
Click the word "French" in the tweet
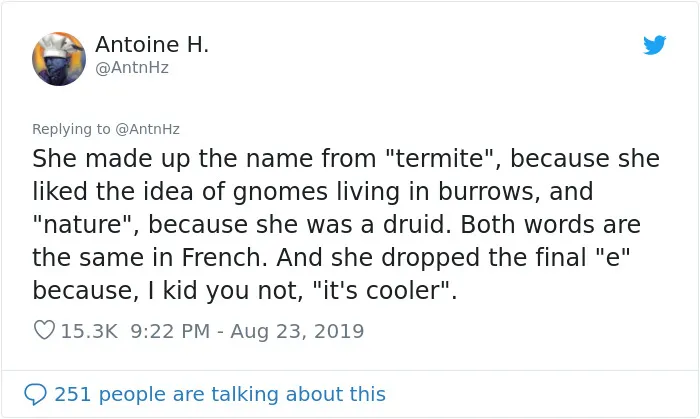(221, 257)
